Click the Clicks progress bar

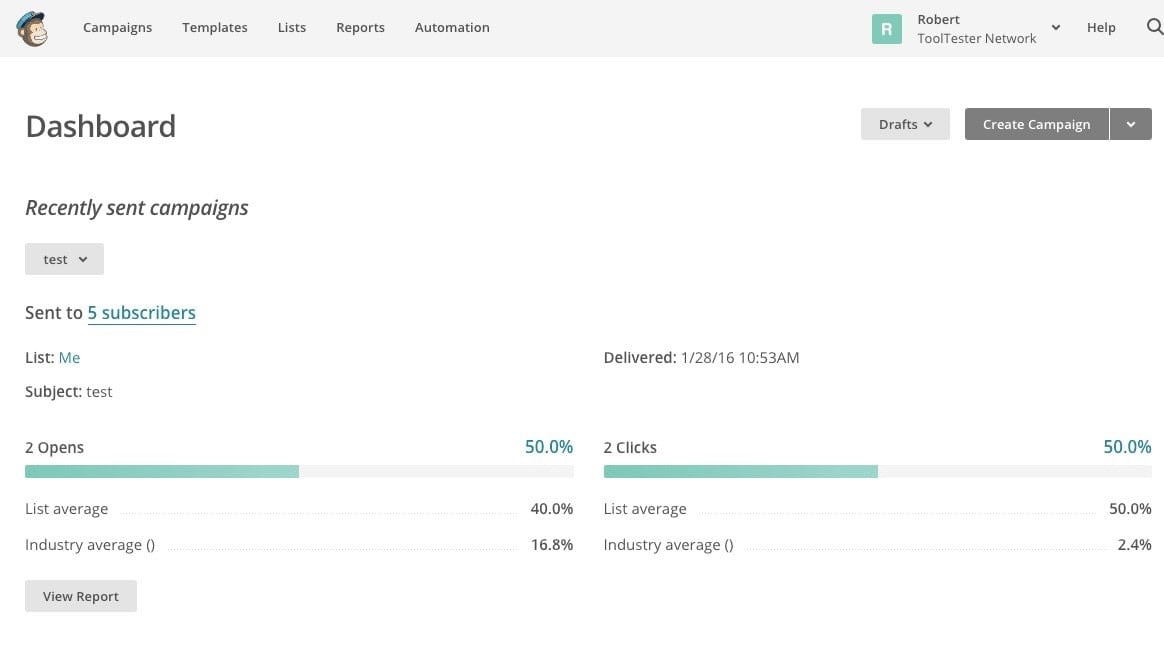click(877, 472)
